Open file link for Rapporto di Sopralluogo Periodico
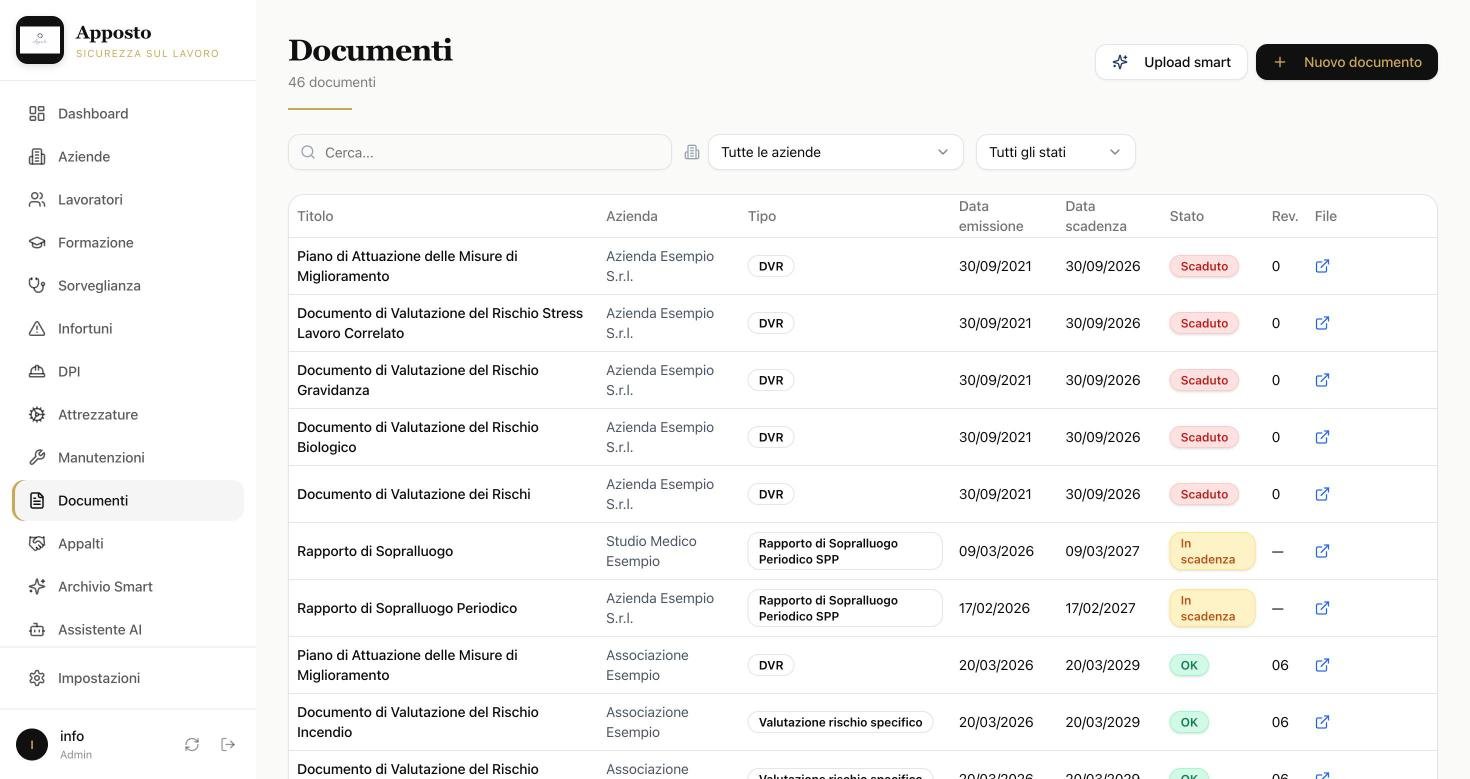The height and width of the screenshot is (779, 1470). [x=1322, y=608]
